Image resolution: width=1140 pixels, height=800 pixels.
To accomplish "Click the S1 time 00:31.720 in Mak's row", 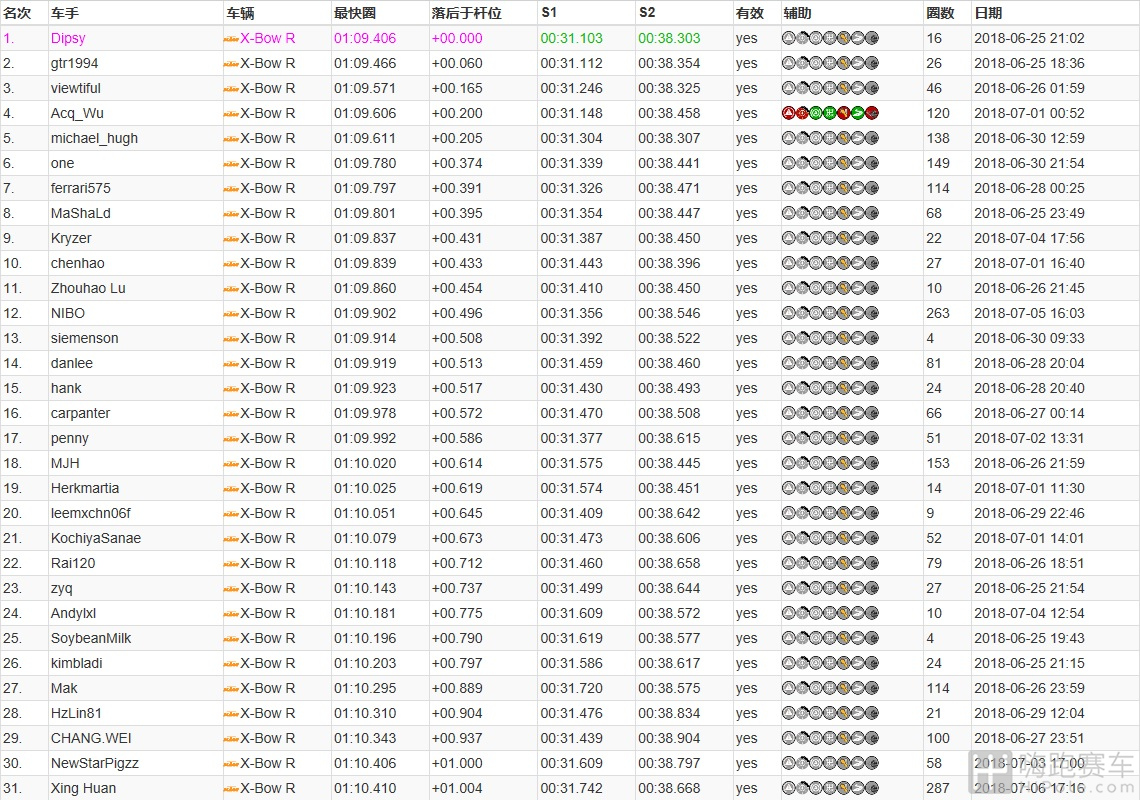I will (x=571, y=688).
